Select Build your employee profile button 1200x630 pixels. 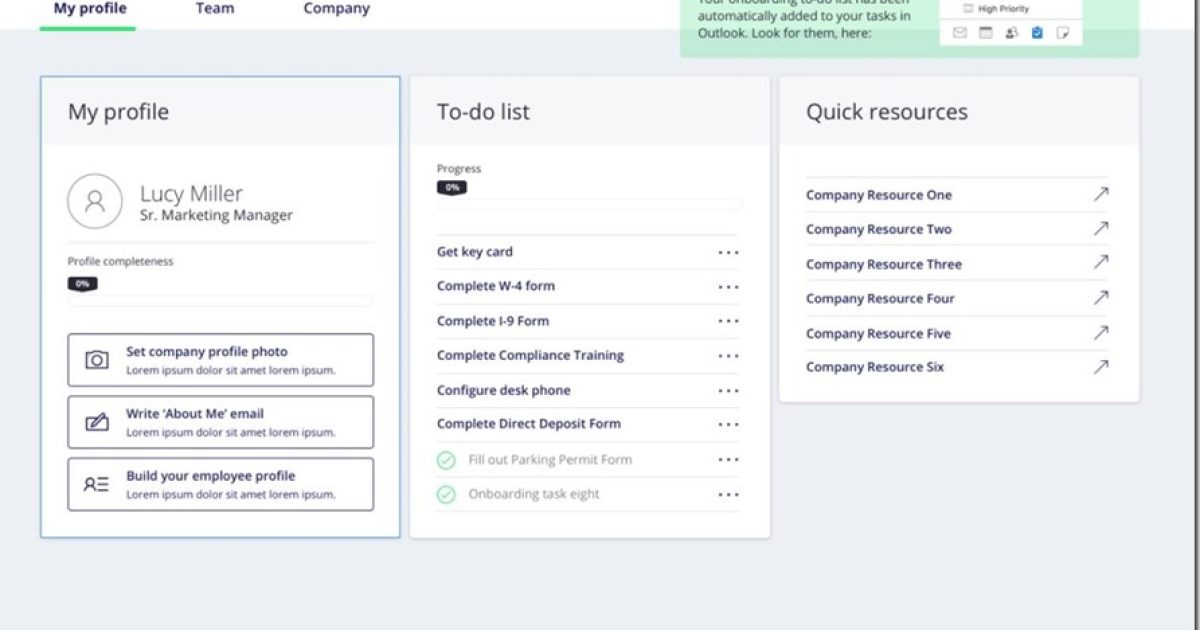pos(220,484)
